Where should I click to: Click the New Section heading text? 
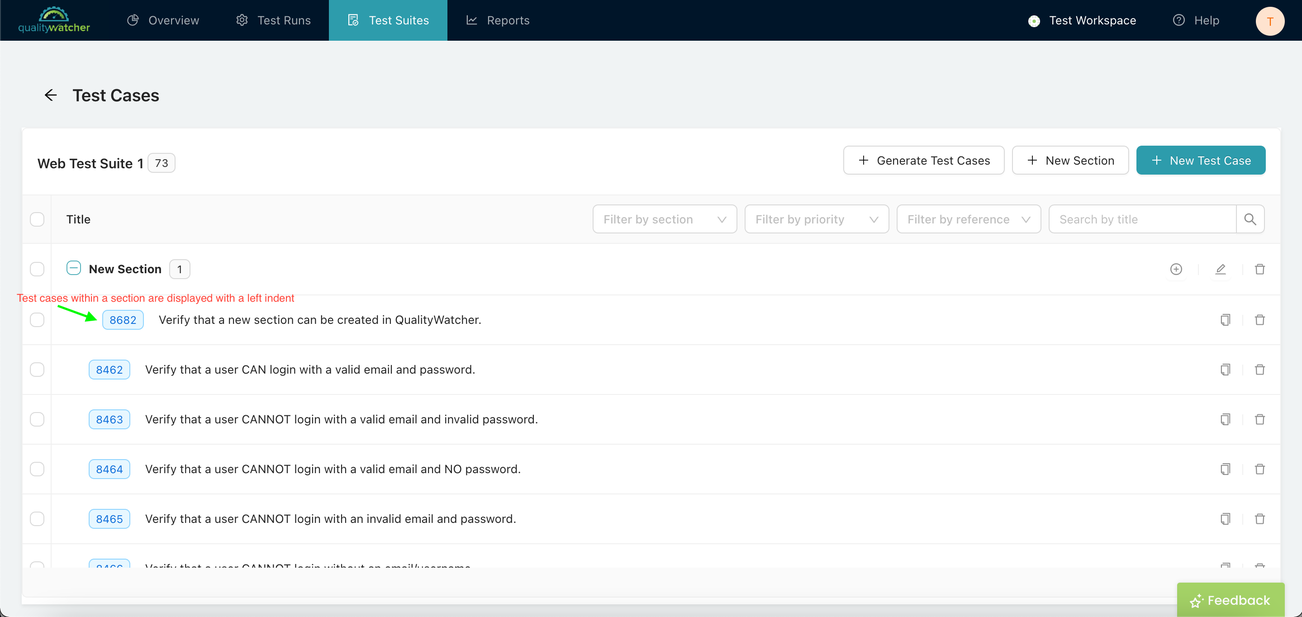click(x=125, y=269)
